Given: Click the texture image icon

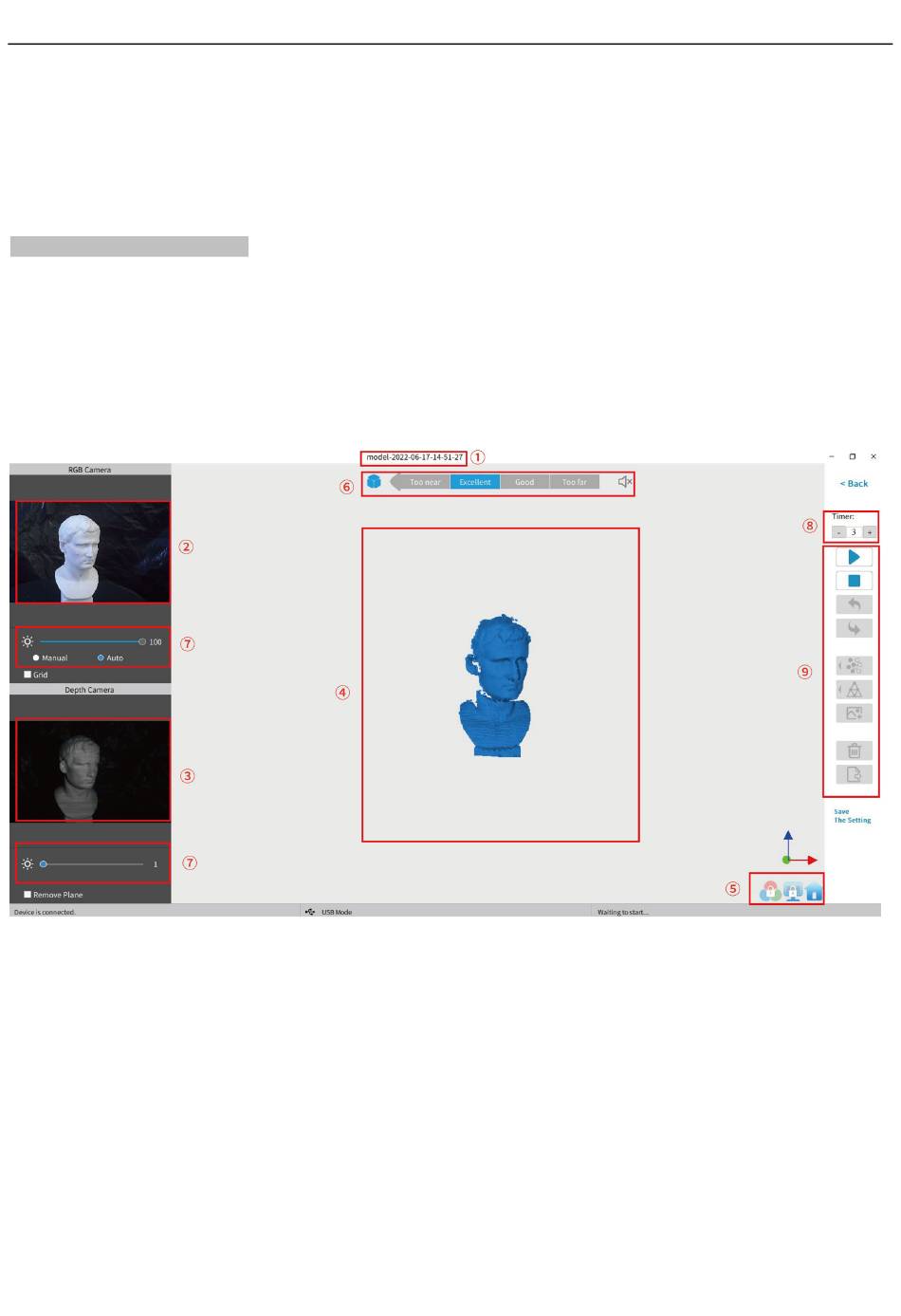Looking at the screenshot, I should pyautogui.click(x=854, y=714).
